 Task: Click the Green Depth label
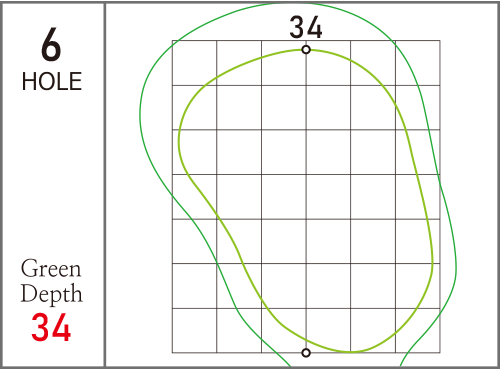coord(51,281)
